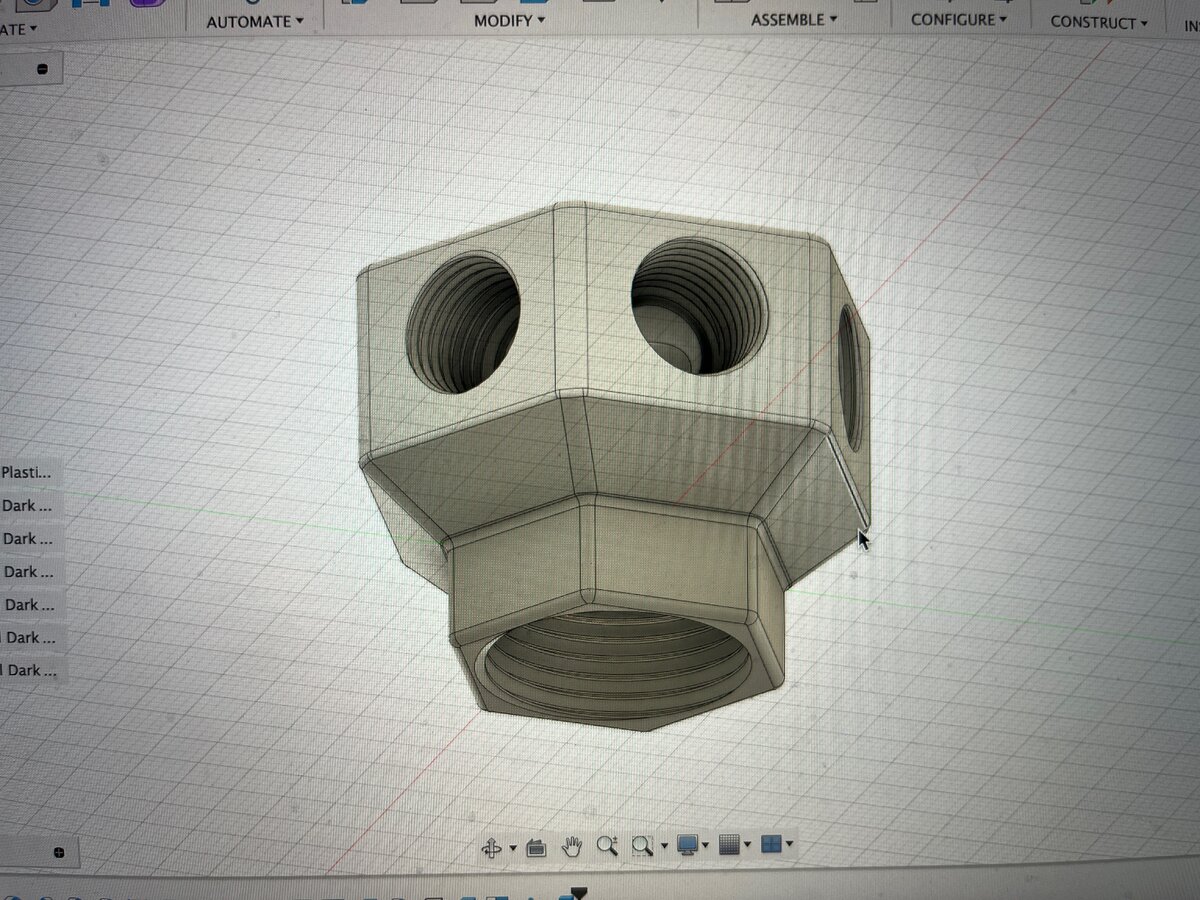Expand the comments panel with plus button

coord(59,852)
